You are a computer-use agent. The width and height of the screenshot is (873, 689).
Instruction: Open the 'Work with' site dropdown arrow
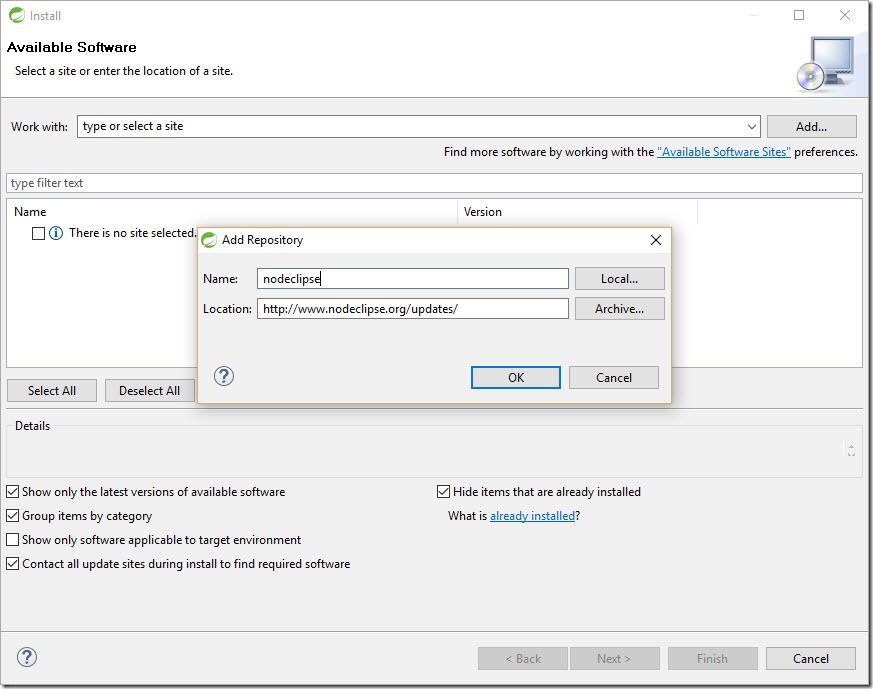pyautogui.click(x=752, y=126)
